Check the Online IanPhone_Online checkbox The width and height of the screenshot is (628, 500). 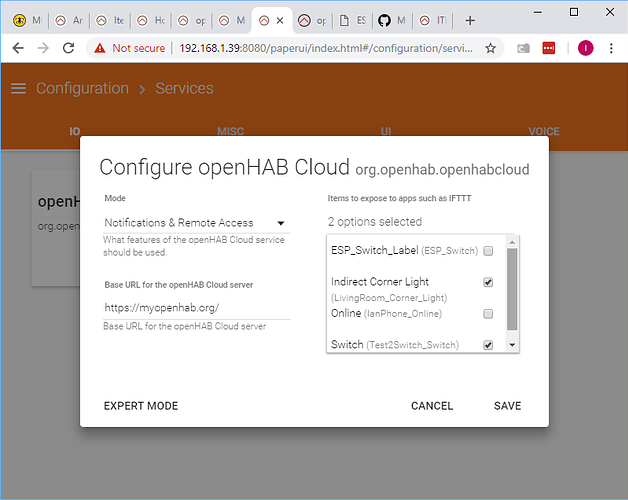pyautogui.click(x=487, y=313)
